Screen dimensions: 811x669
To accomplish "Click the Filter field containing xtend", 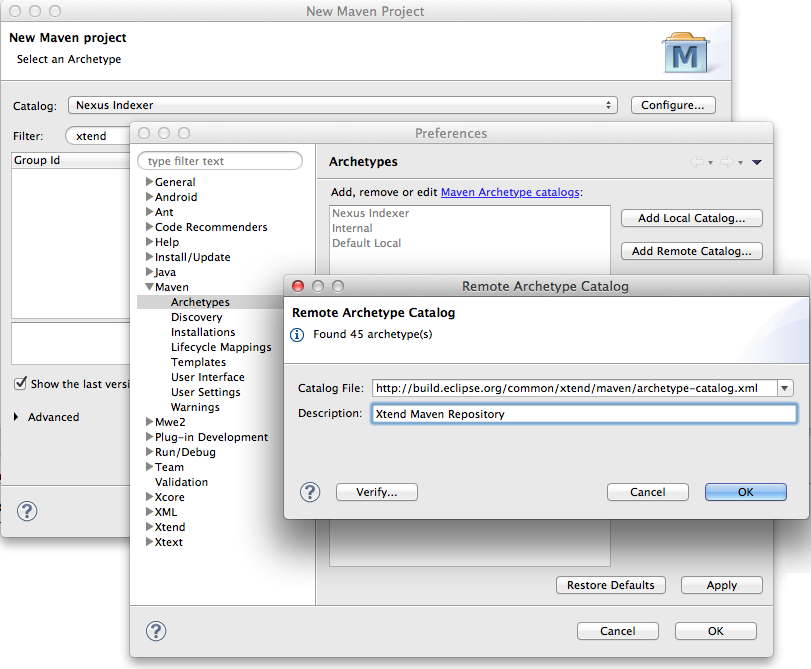I will pyautogui.click(x=98, y=136).
